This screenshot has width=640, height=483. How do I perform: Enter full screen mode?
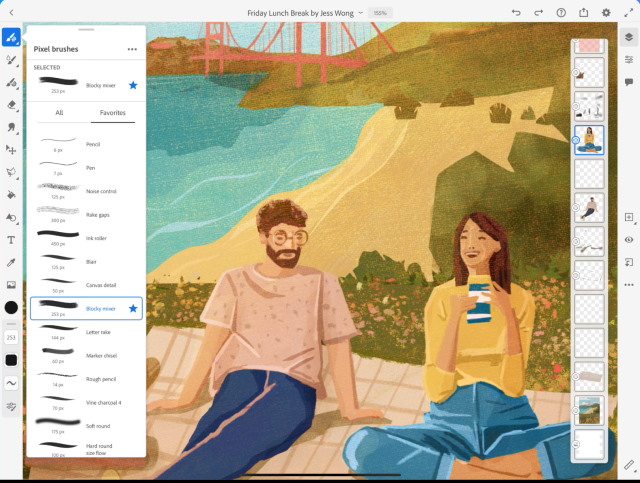pyautogui.click(x=629, y=13)
